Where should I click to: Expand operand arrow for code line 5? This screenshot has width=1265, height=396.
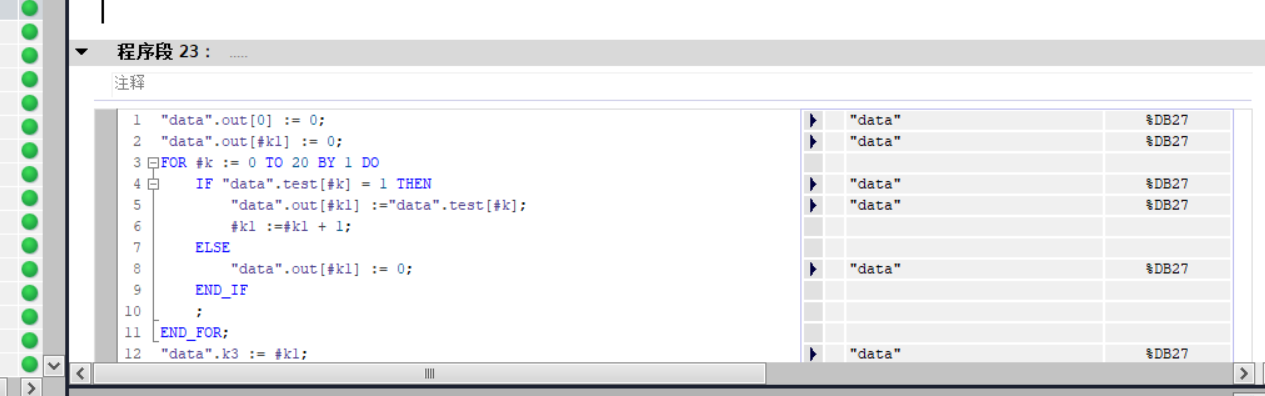coord(813,205)
